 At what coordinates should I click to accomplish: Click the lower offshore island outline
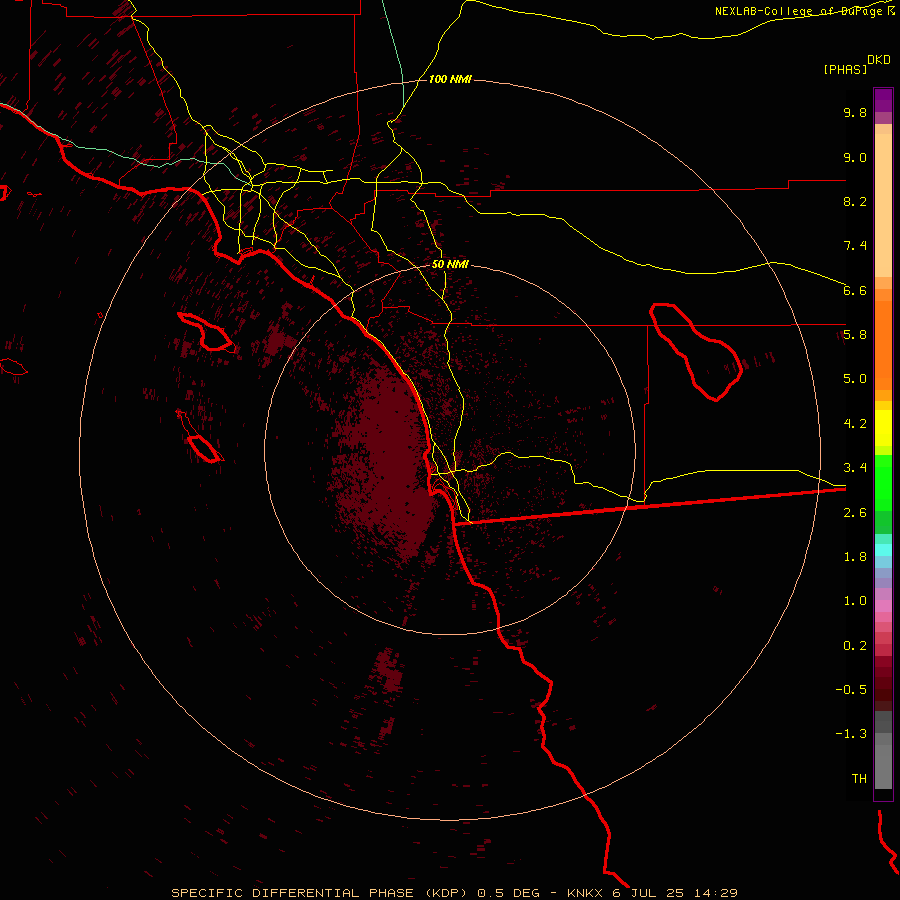[x=200, y=437]
